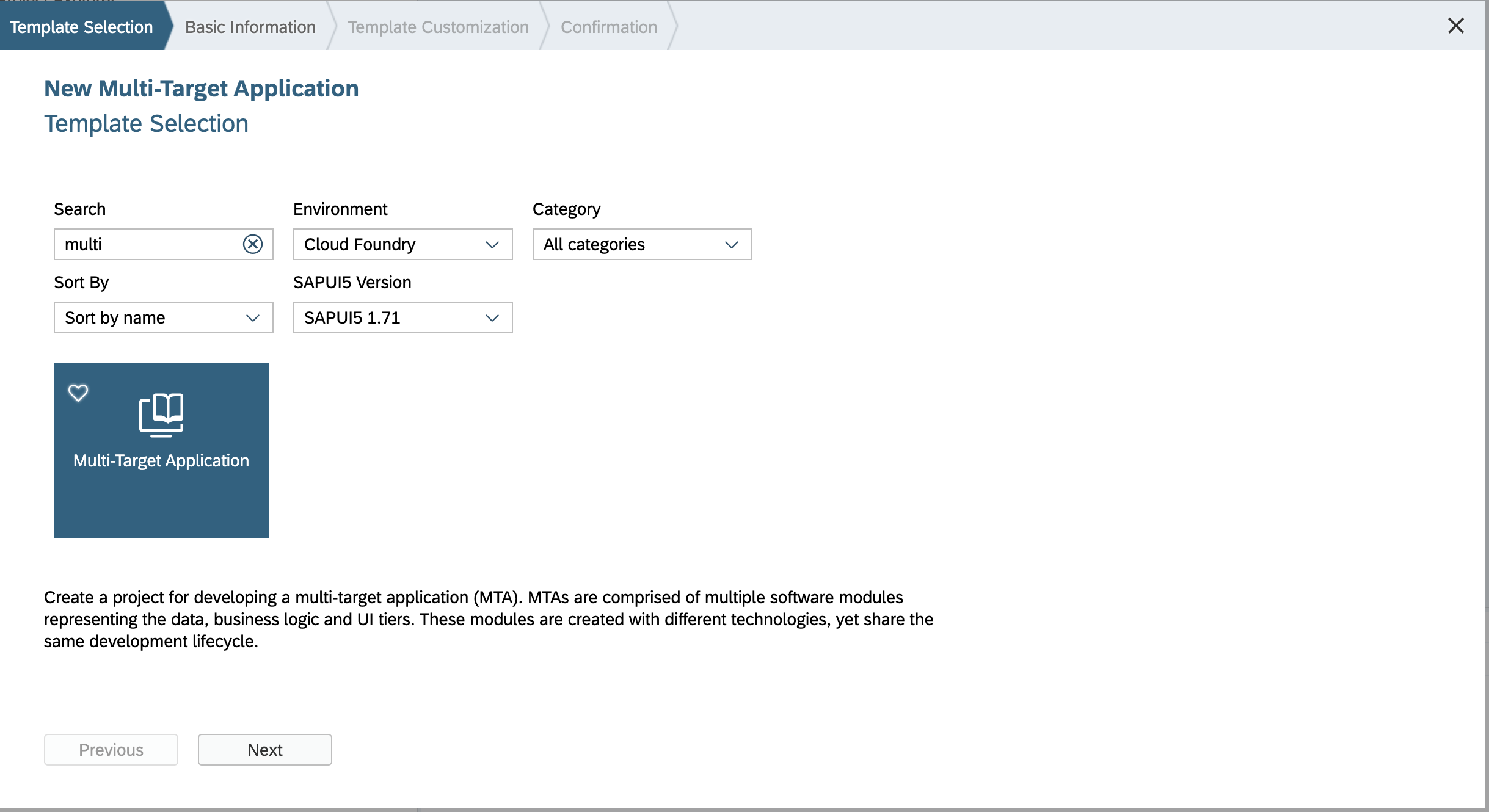Image resolution: width=1489 pixels, height=812 pixels.
Task: Click the SAPUI5 1.71 version value
Action: pyautogui.click(x=352, y=317)
